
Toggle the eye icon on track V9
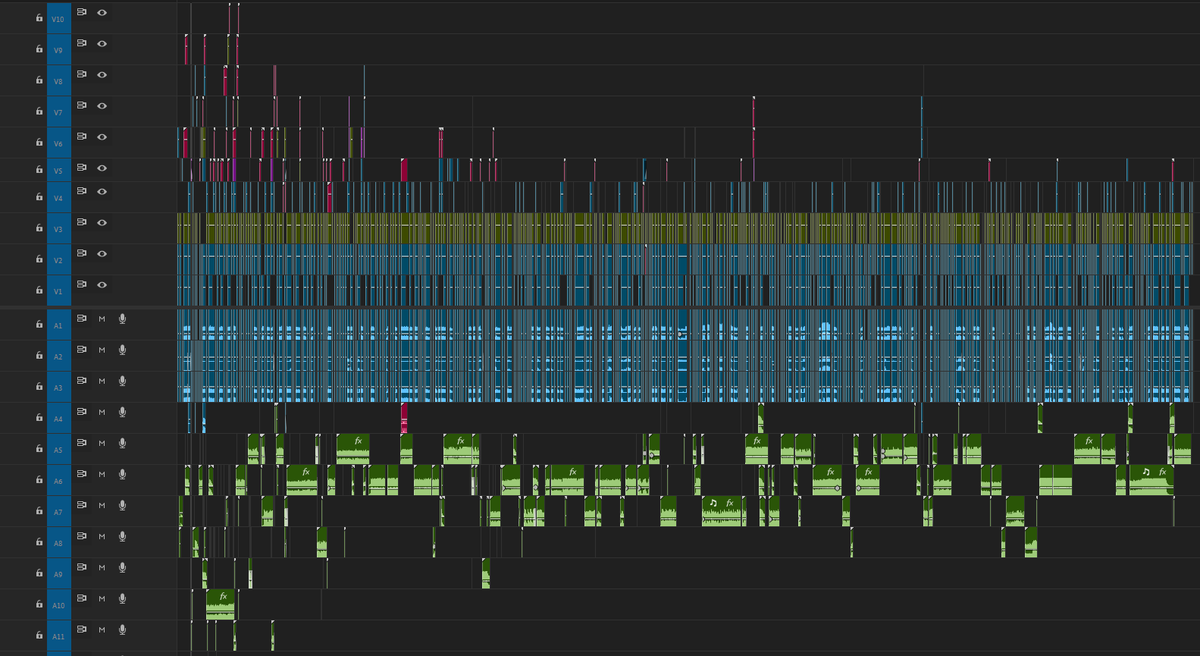[102, 43]
